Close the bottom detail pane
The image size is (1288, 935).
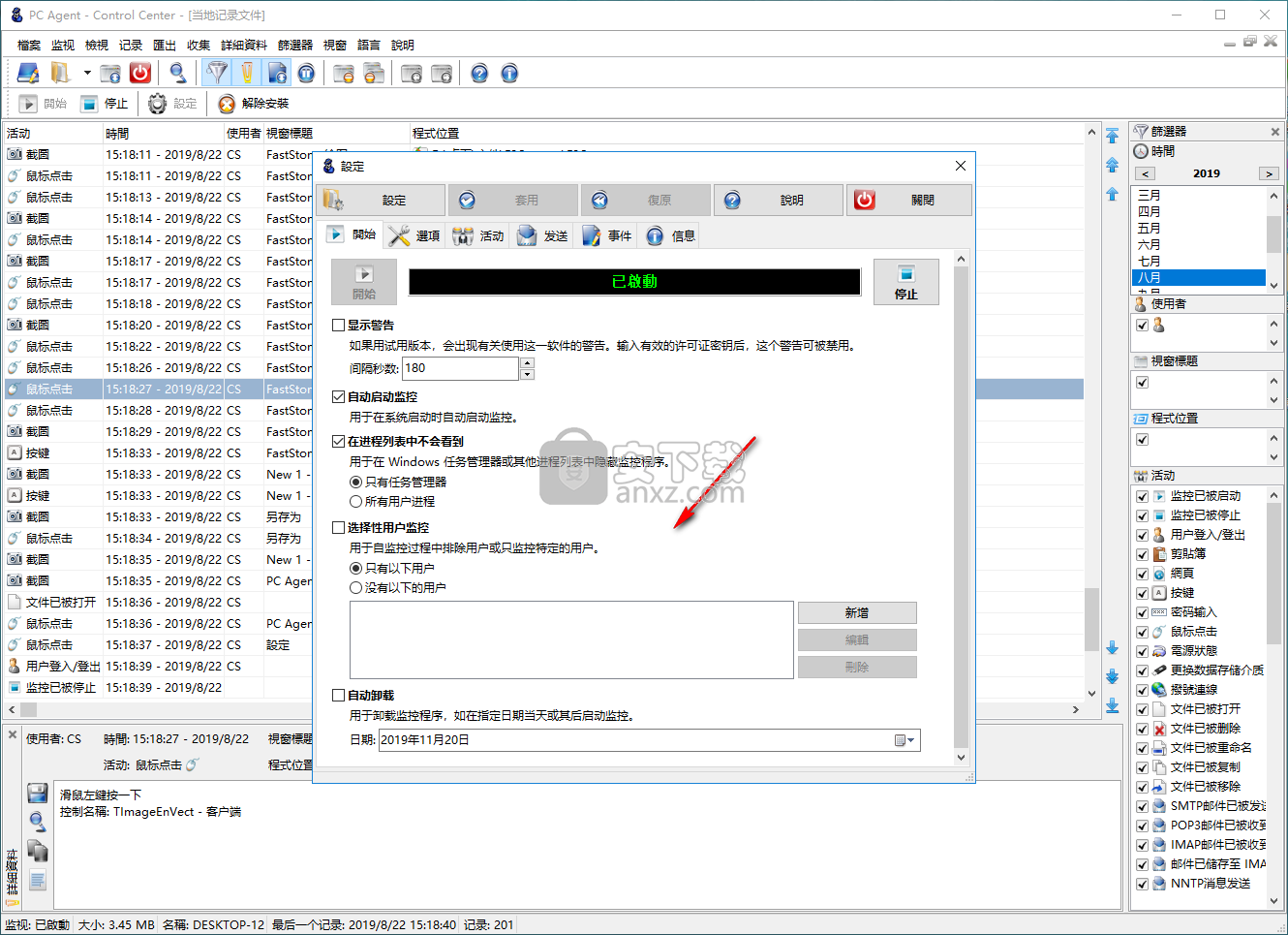pos(13,734)
